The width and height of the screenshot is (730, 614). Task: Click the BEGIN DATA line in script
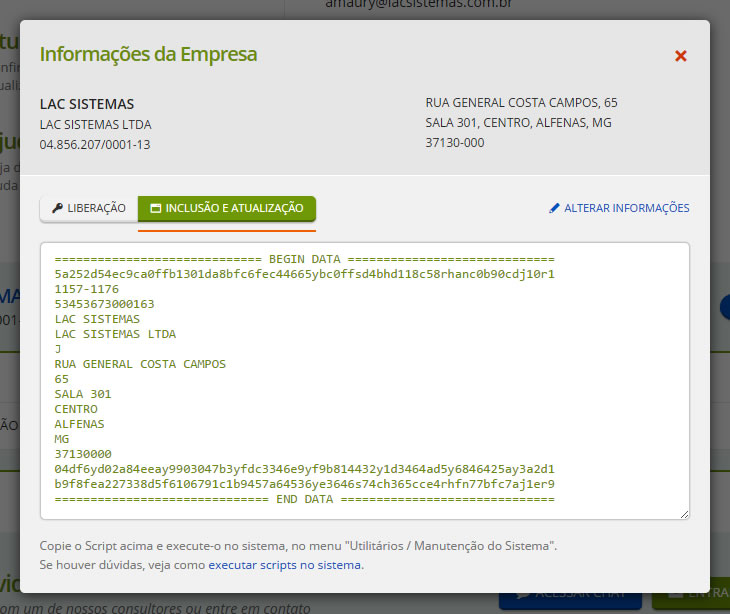coord(304,259)
